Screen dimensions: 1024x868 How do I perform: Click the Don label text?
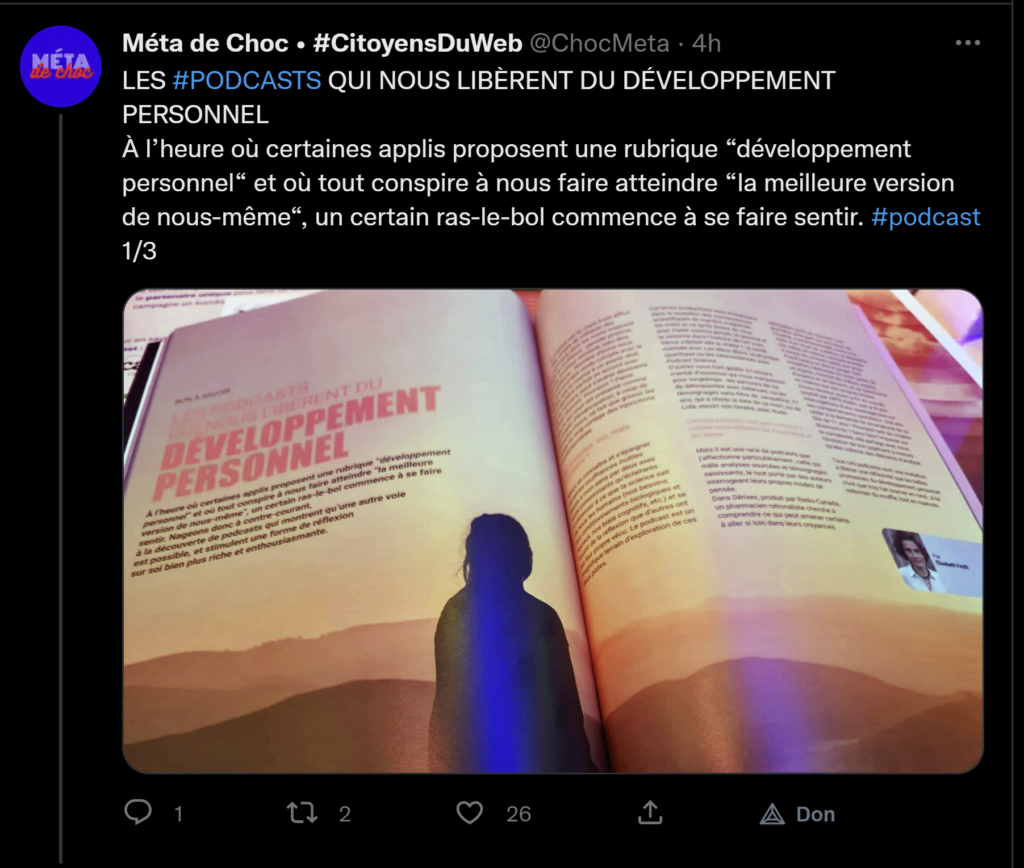point(815,814)
